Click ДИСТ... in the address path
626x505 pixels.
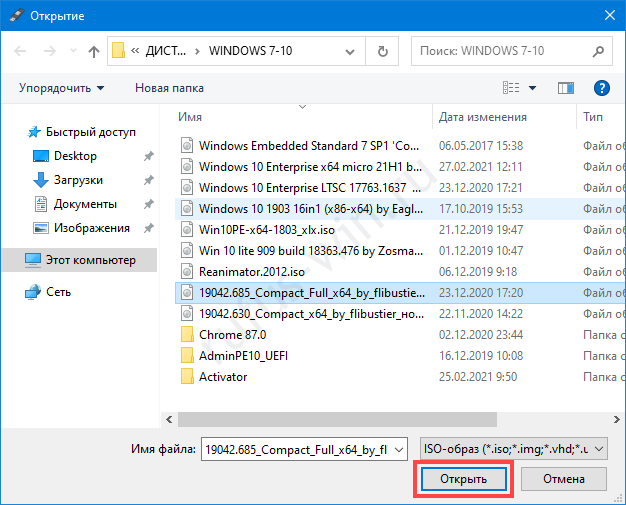tap(166, 51)
